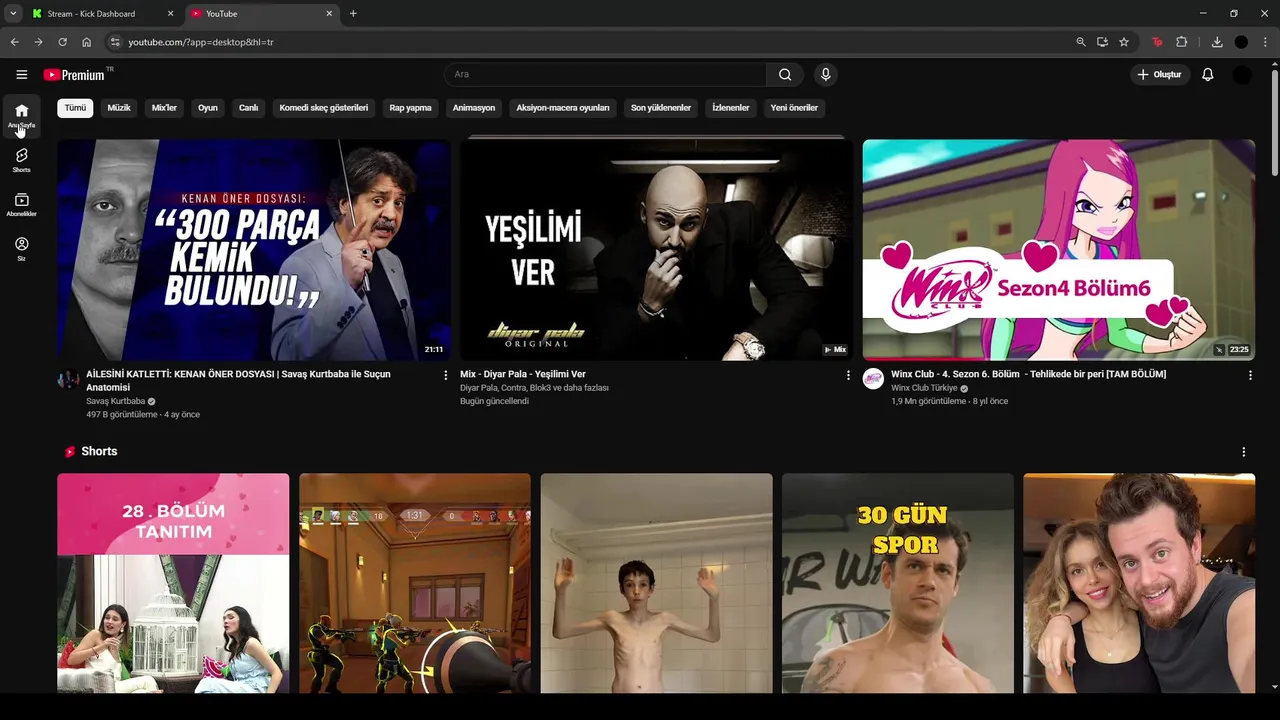Open the shooter game short thumbnail
The width and height of the screenshot is (1280, 720).
(x=415, y=583)
